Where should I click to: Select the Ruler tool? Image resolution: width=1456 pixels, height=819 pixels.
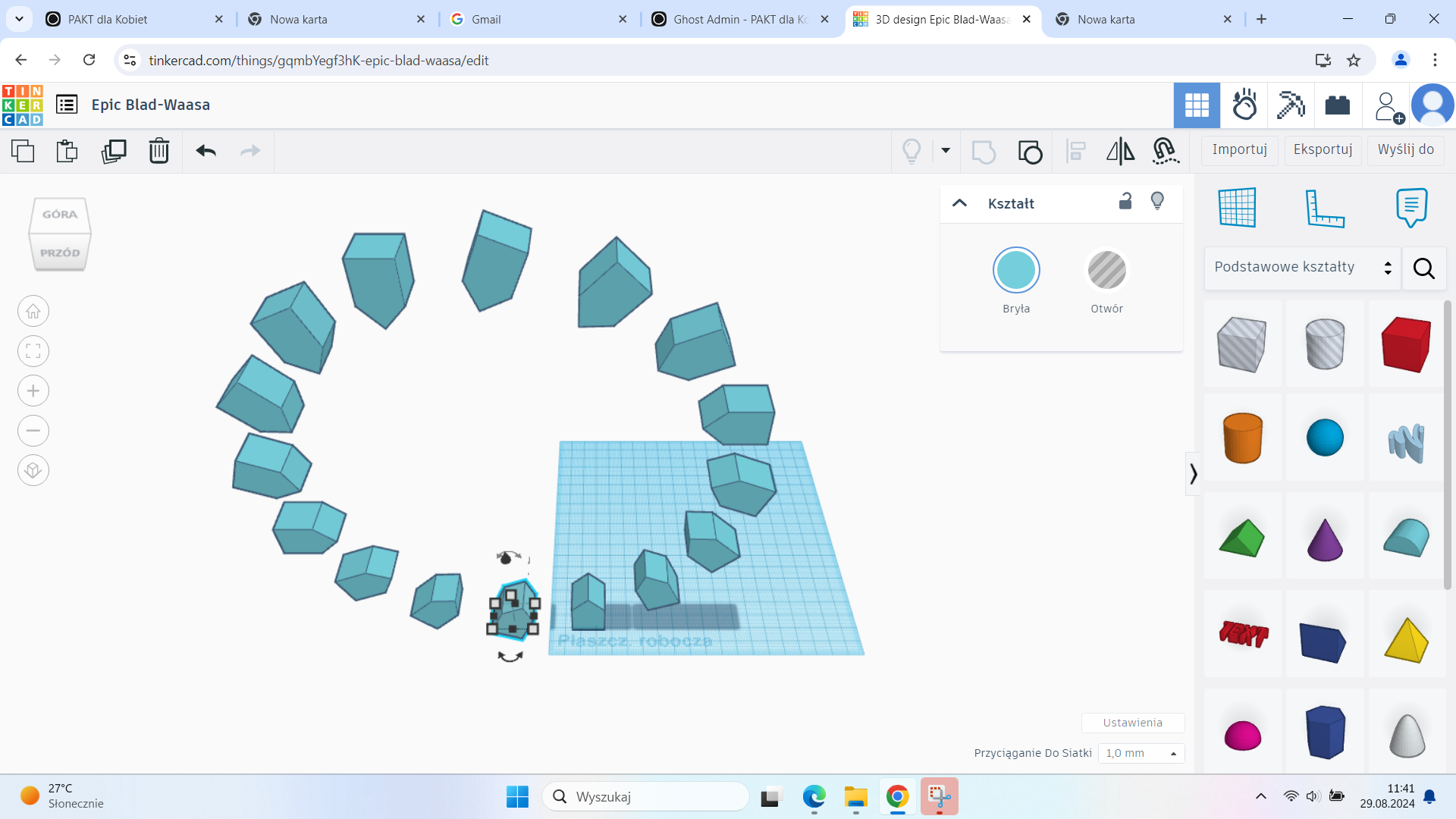click(x=1325, y=209)
